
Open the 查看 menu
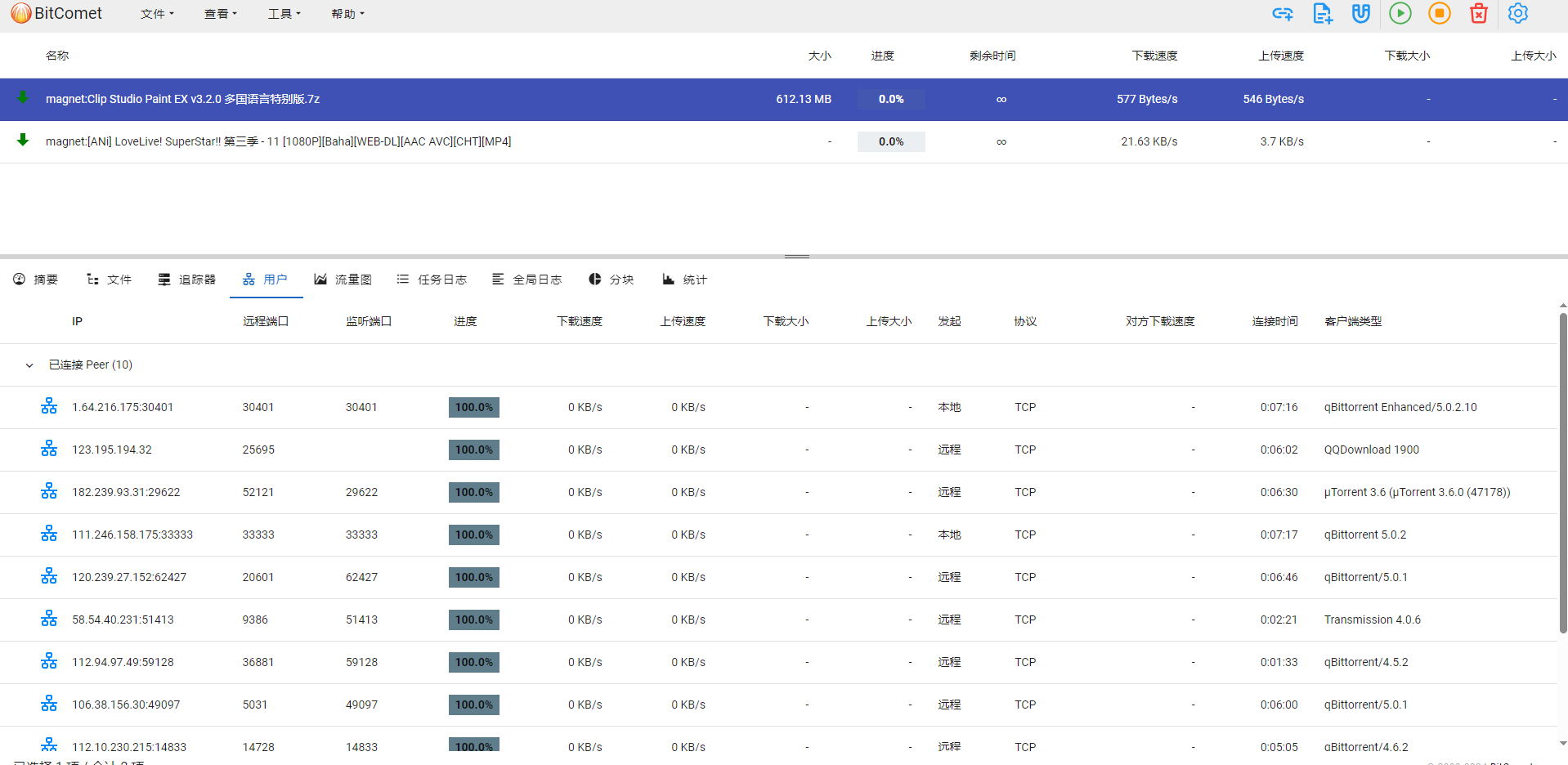click(221, 14)
